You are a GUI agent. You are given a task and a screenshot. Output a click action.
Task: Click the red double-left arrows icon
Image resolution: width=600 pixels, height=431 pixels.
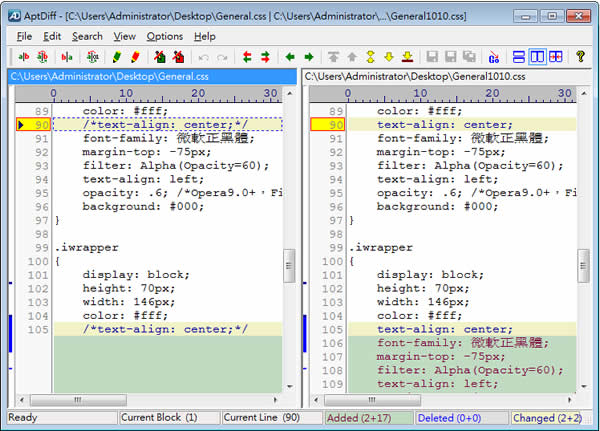point(247,57)
